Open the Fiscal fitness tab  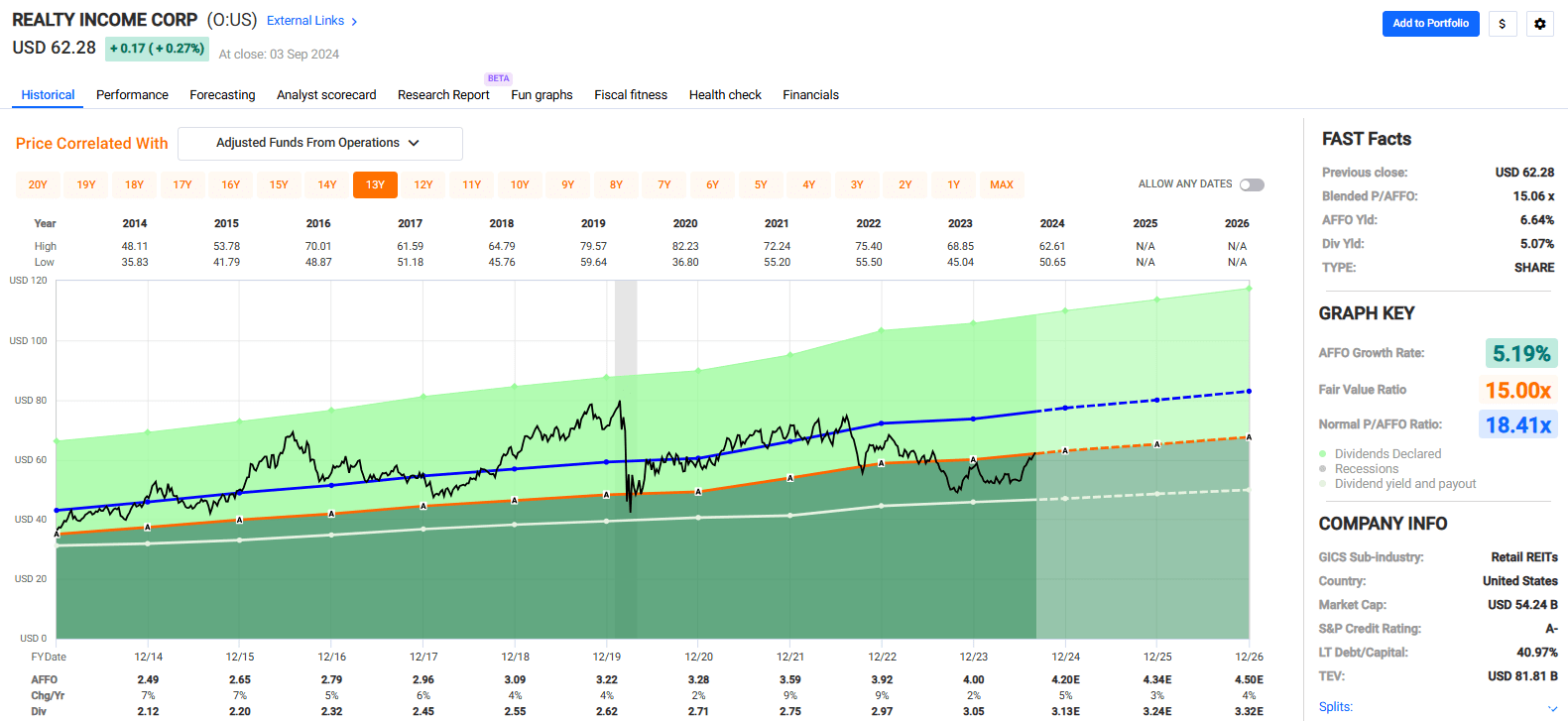[631, 95]
